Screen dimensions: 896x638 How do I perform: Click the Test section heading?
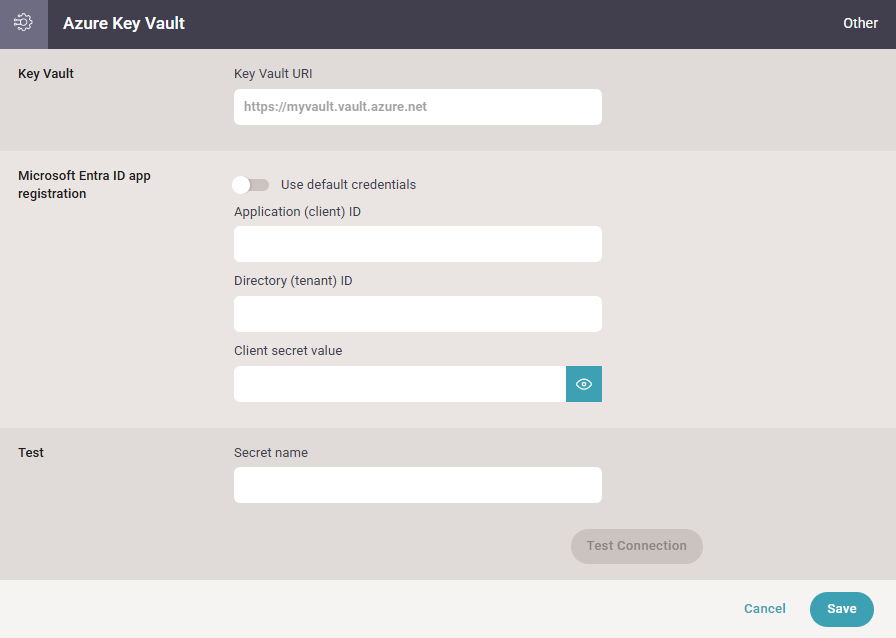tap(31, 453)
